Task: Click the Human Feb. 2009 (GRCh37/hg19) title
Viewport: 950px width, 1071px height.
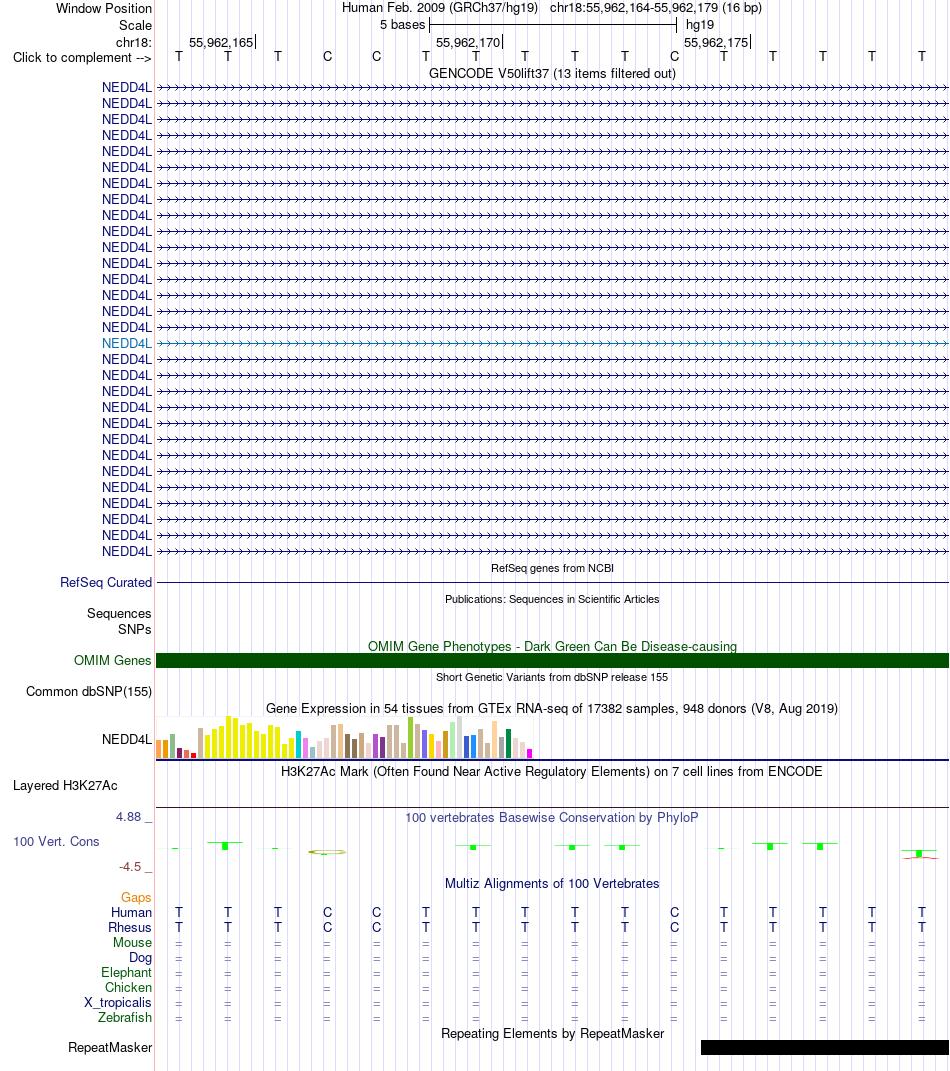Action: click(440, 8)
